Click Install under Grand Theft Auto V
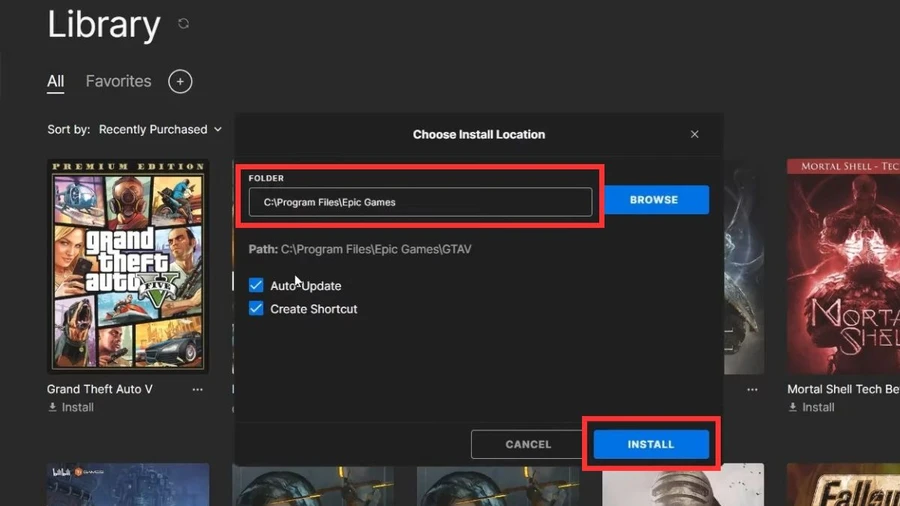900x506 pixels. [x=77, y=407]
